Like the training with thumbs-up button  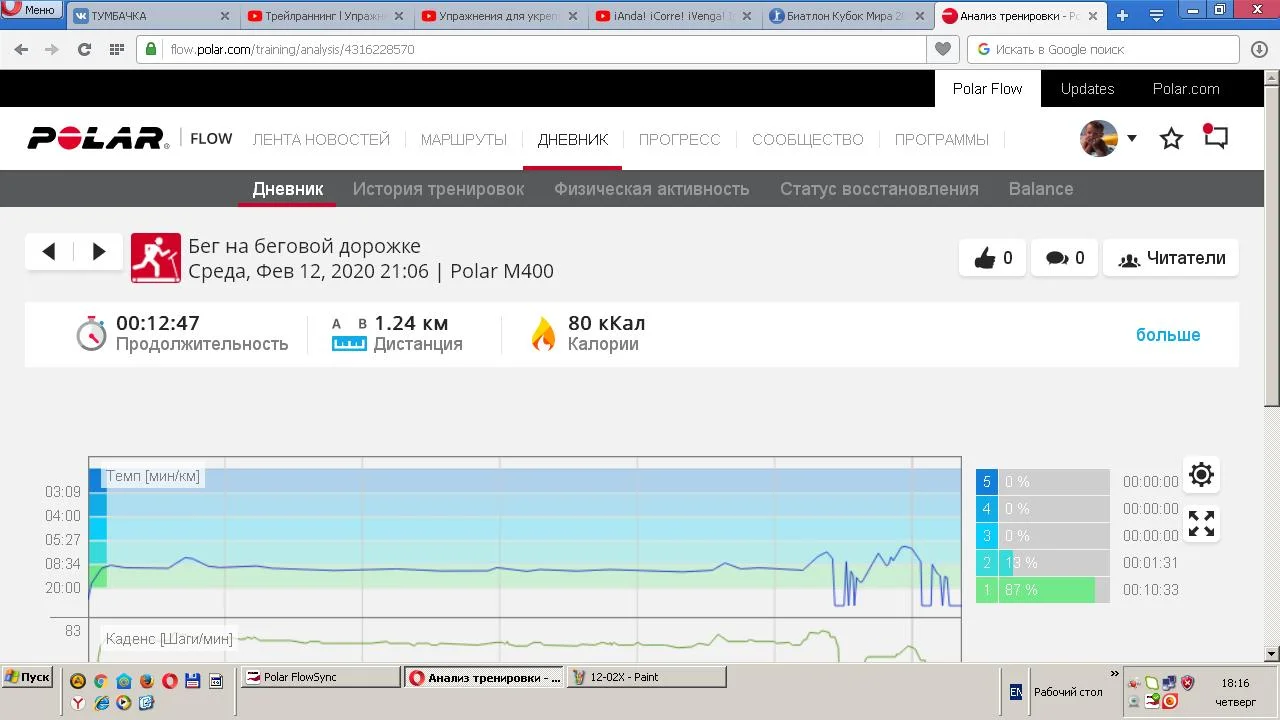(x=992, y=258)
